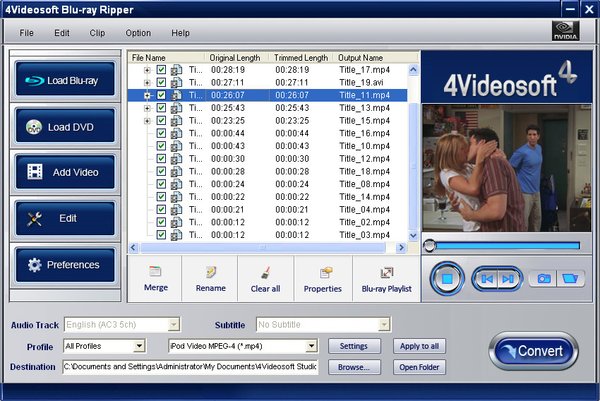Expand the Title_13.mp4 tree node
Viewport: 600px width, 401px height.
[147, 108]
